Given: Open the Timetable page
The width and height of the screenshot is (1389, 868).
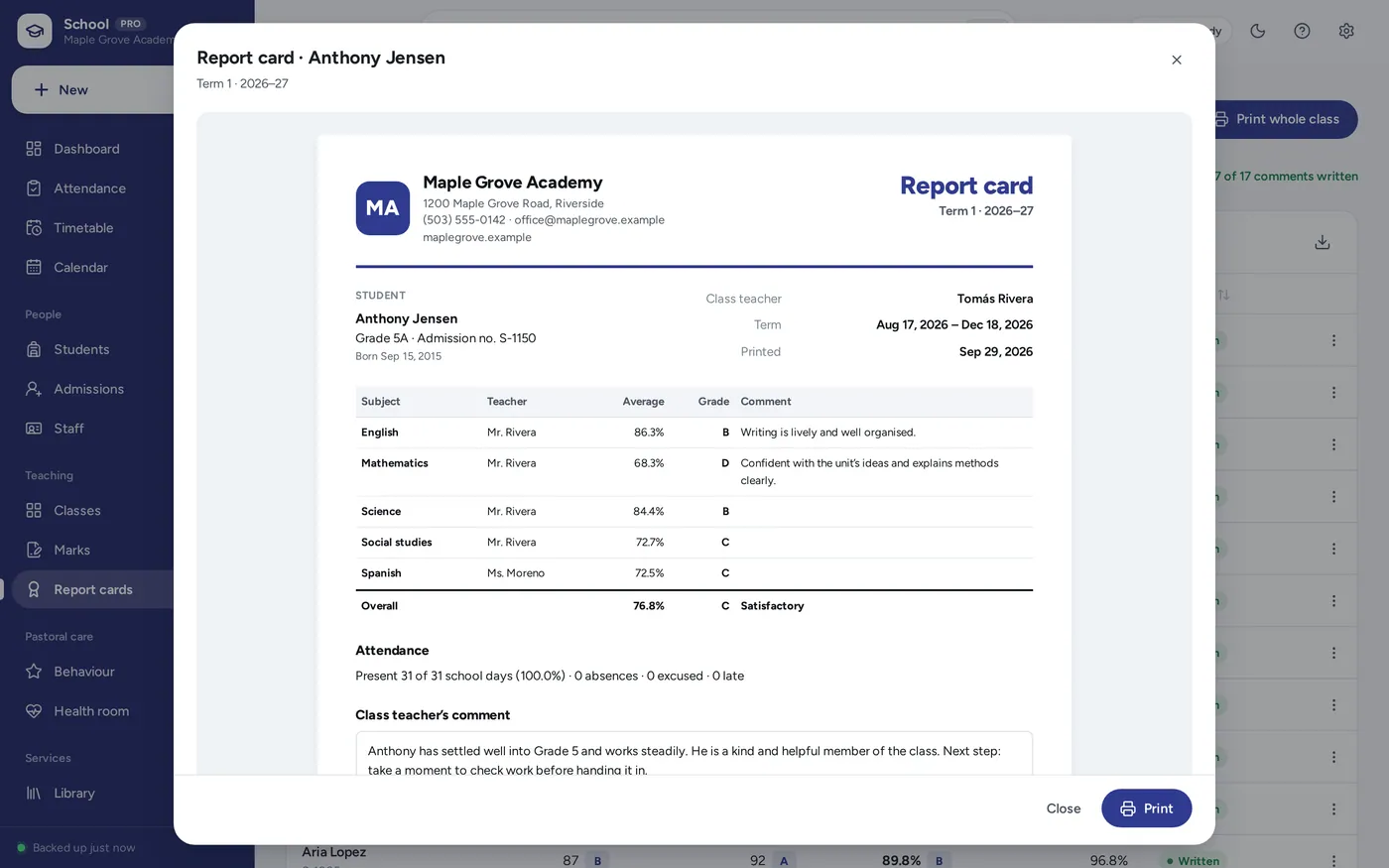Looking at the screenshot, I should click(83, 228).
